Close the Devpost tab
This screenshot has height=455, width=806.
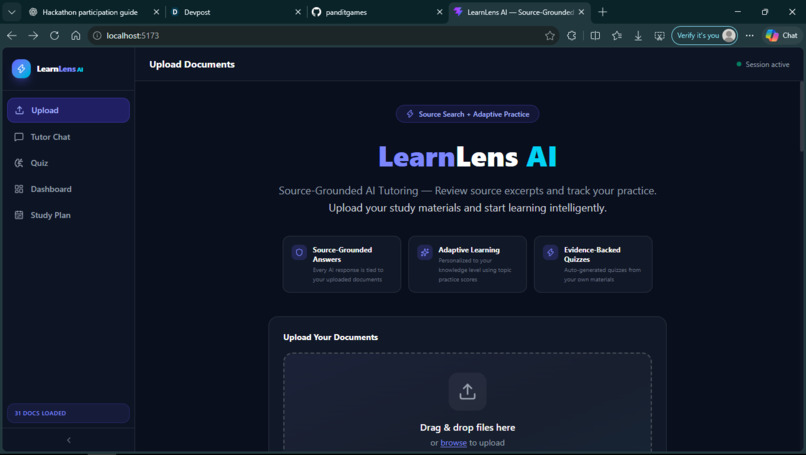coord(298,12)
